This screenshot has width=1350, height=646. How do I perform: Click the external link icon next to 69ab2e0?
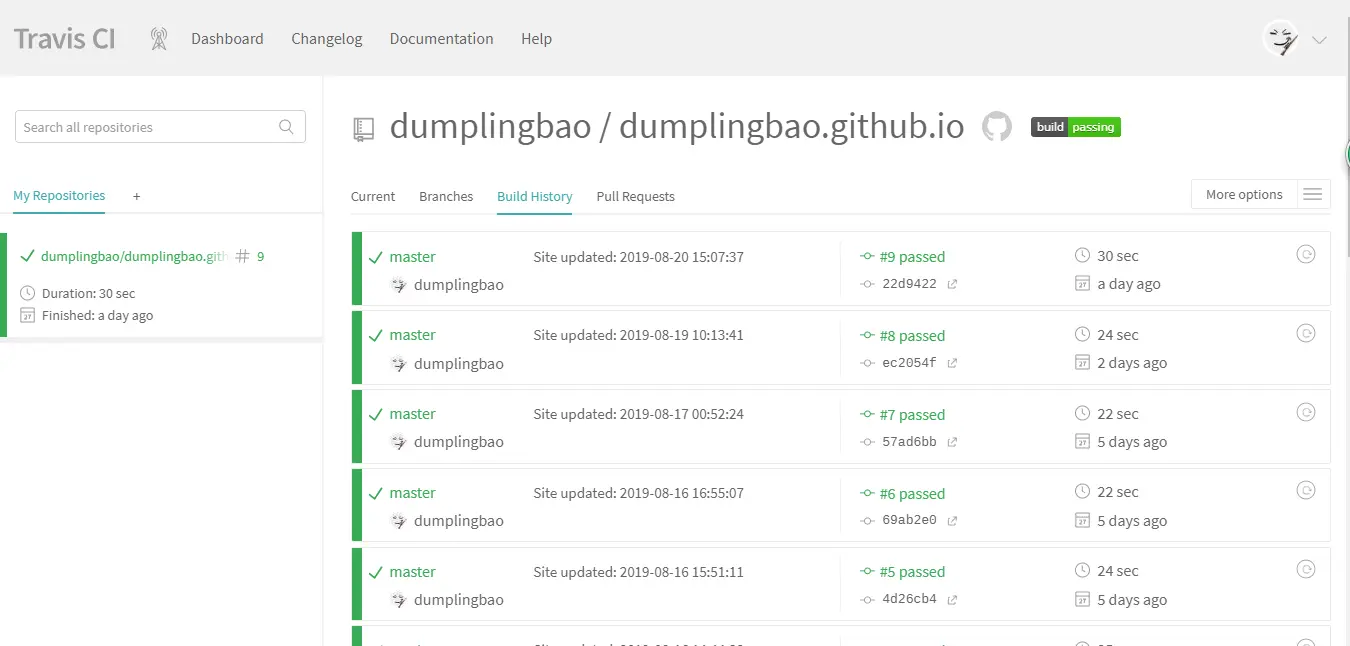952,521
